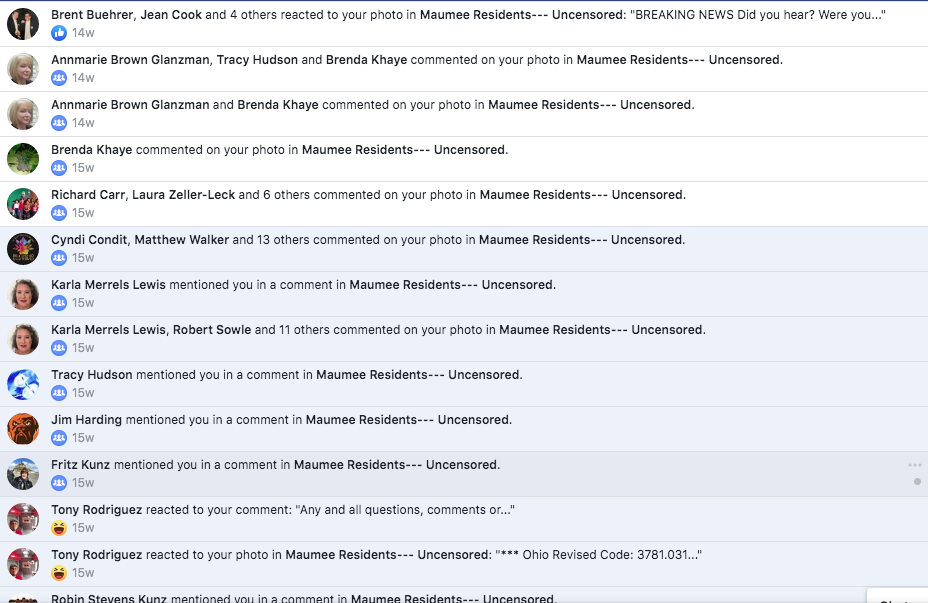Screen dimensions: 928x603
Task: Open the Chat tab at bottom right
Action: (897, 598)
